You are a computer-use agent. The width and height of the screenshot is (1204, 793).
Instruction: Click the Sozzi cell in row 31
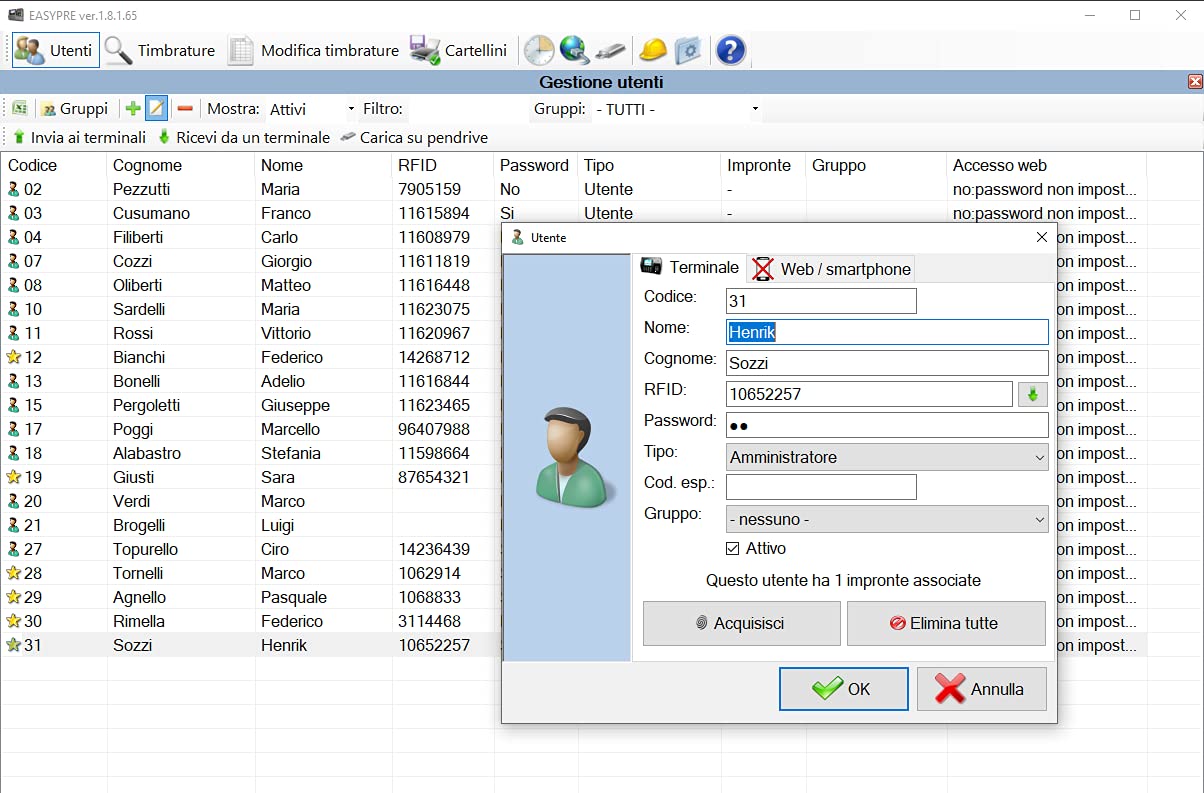click(133, 645)
